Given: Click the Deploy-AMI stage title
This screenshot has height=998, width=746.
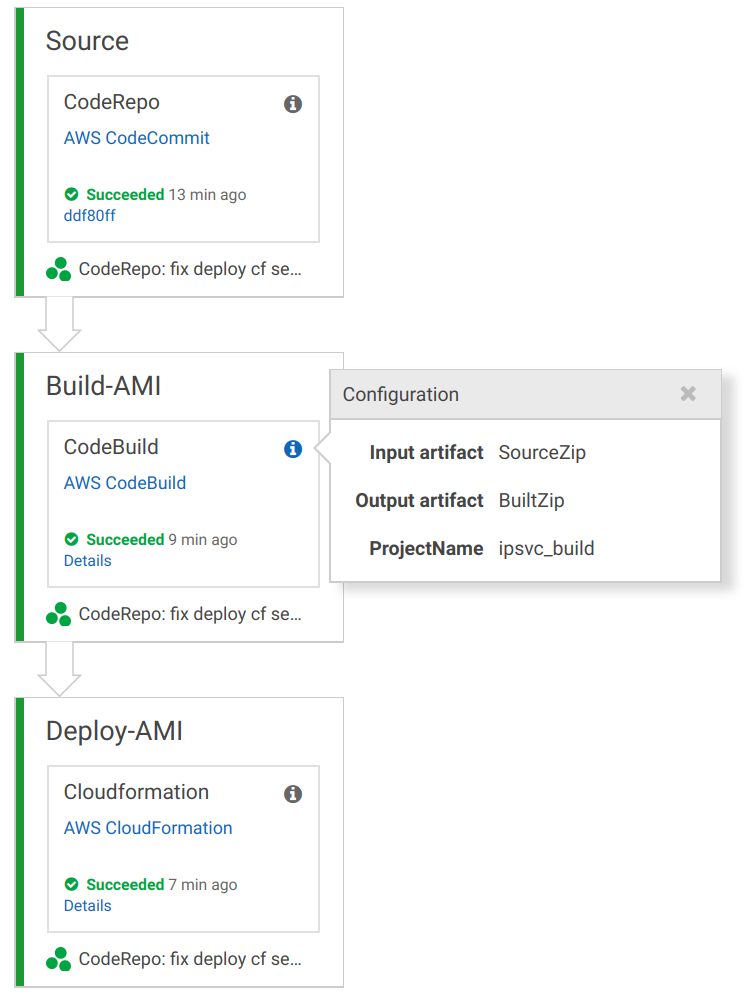Looking at the screenshot, I should coord(114,731).
